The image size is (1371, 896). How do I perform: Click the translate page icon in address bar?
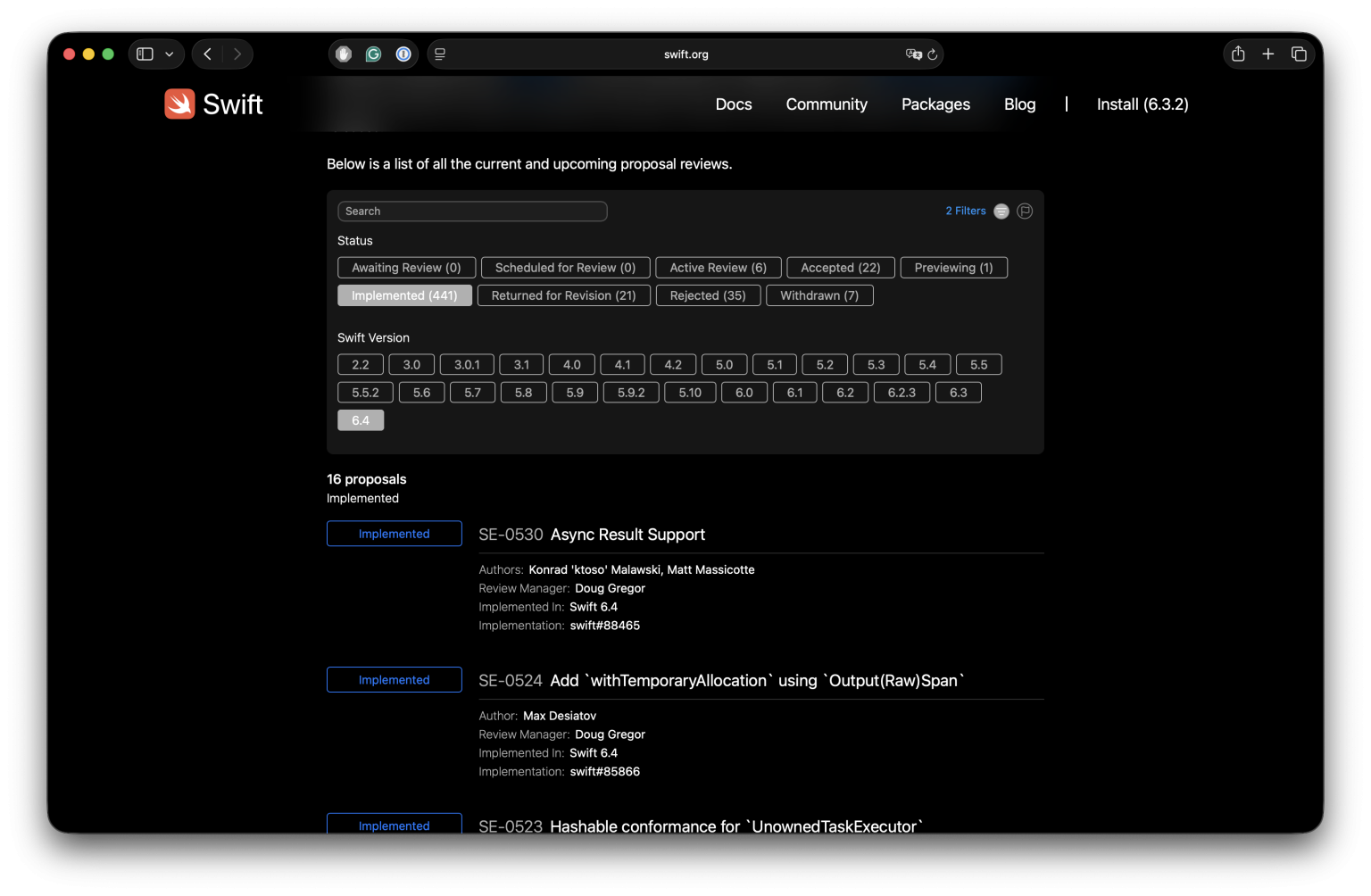913,54
